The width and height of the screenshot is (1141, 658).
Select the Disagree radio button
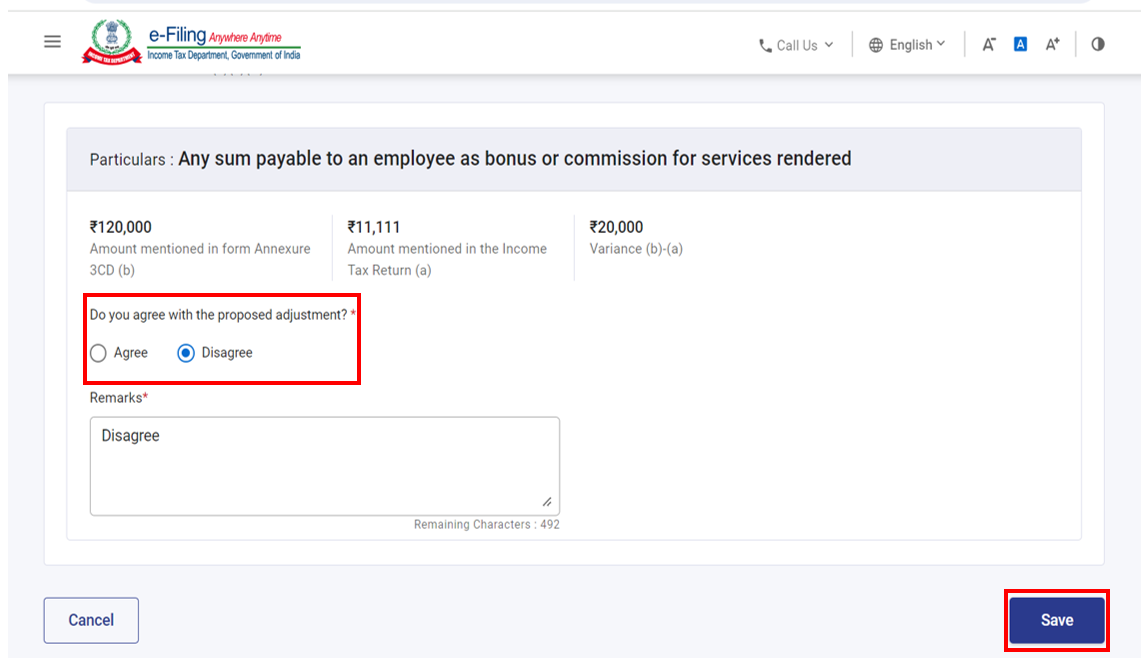[x=186, y=353]
